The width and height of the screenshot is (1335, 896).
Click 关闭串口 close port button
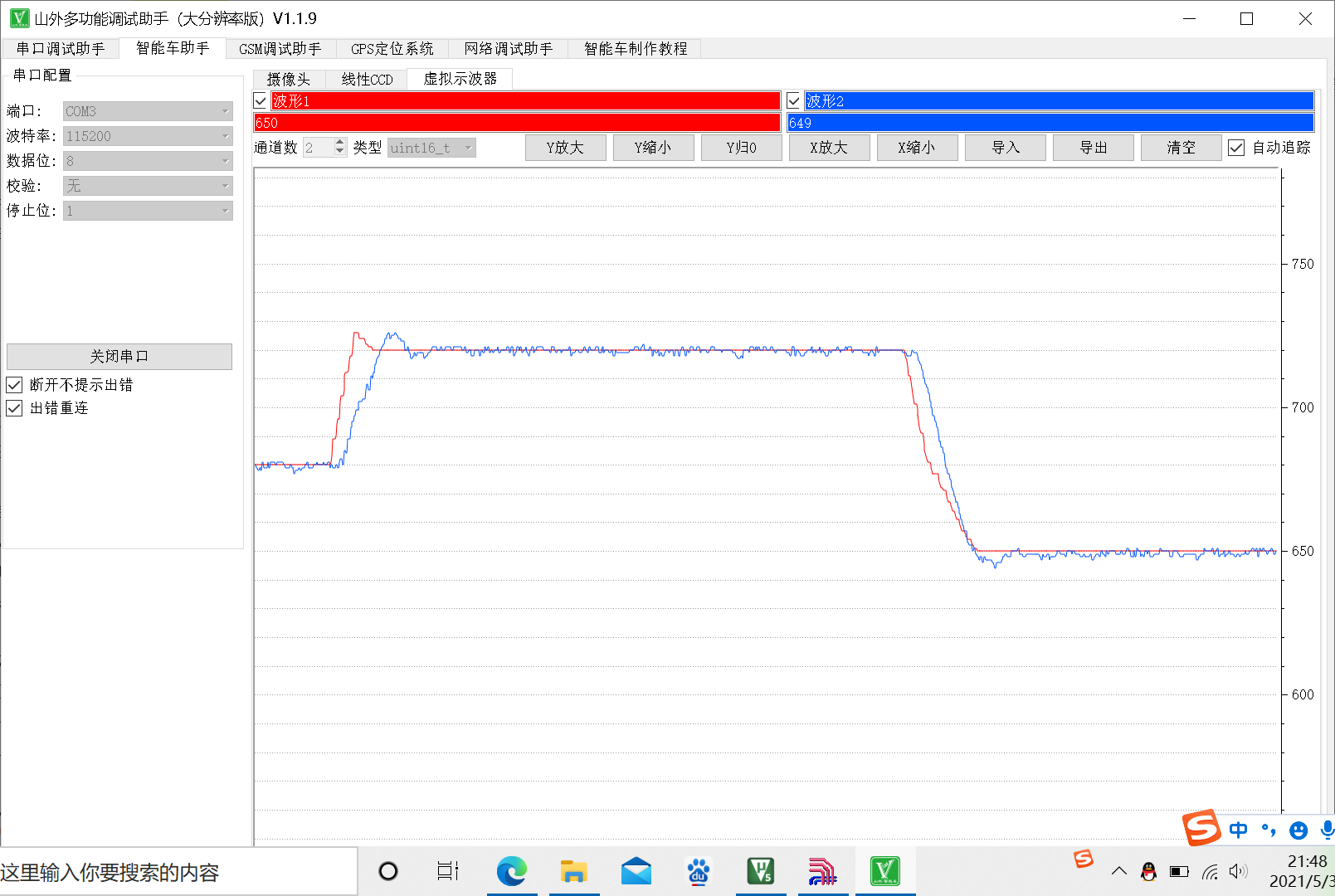coord(119,357)
